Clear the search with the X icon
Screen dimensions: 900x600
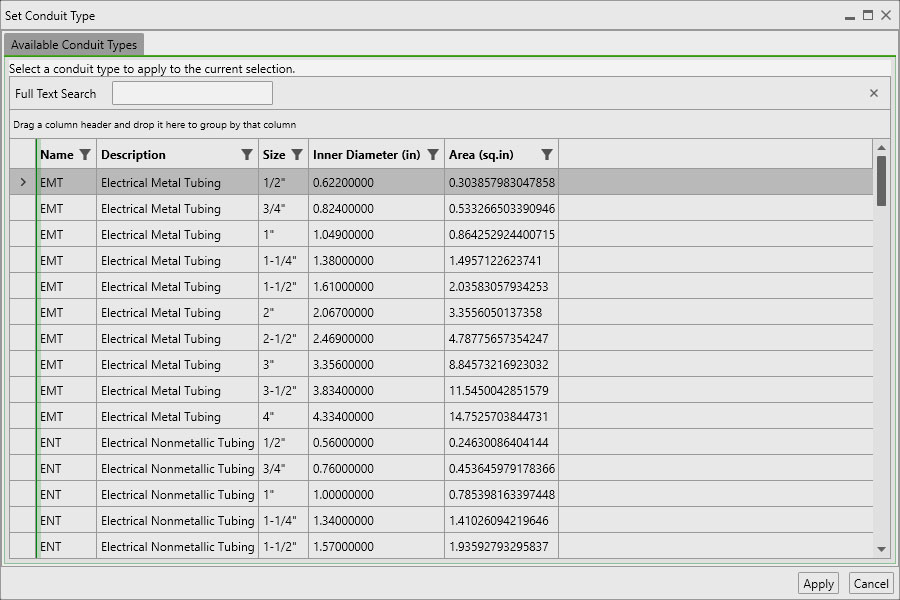[x=873, y=92]
